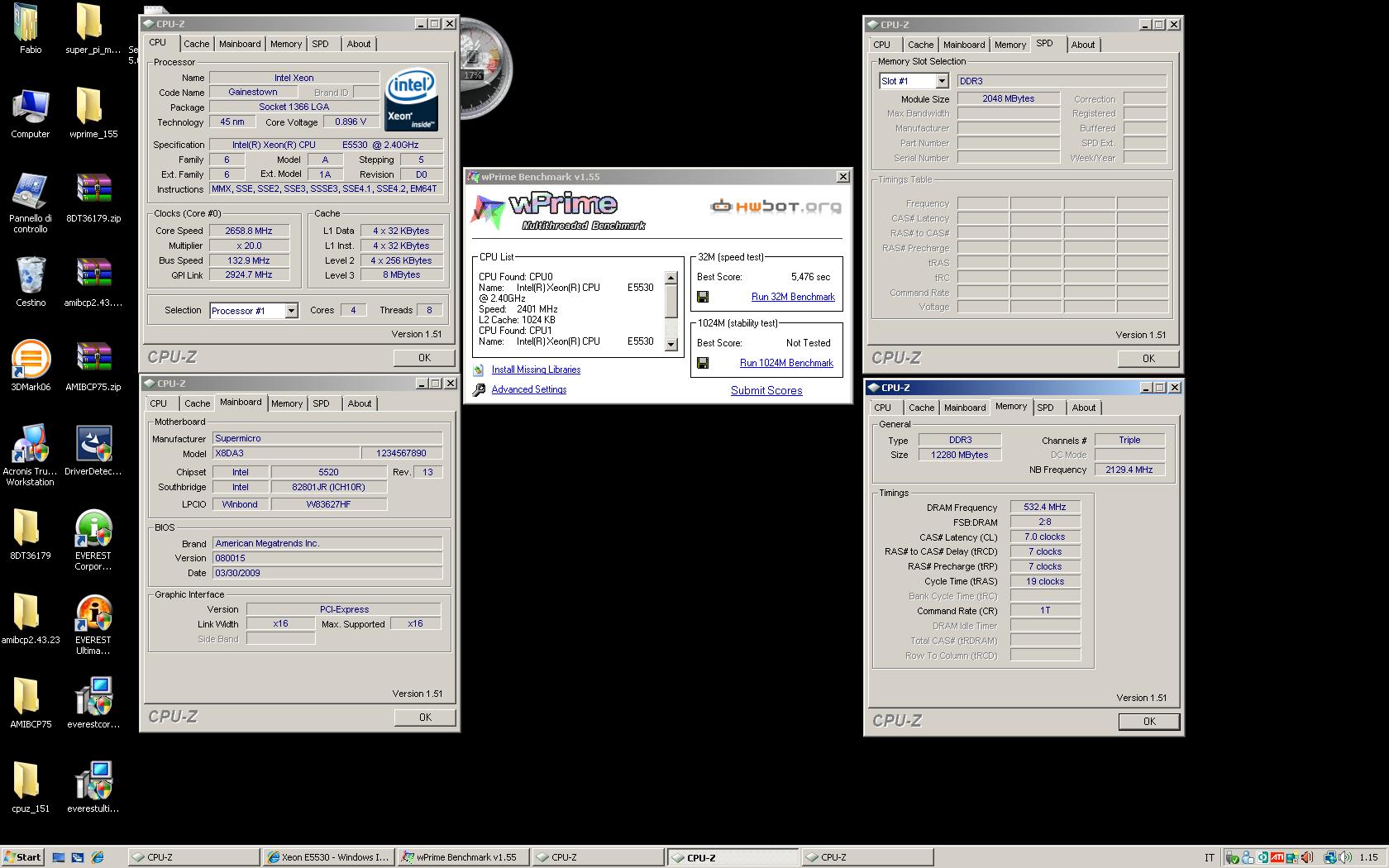Click Submit Scores link
This screenshot has width=1389, height=868.
[x=766, y=390]
